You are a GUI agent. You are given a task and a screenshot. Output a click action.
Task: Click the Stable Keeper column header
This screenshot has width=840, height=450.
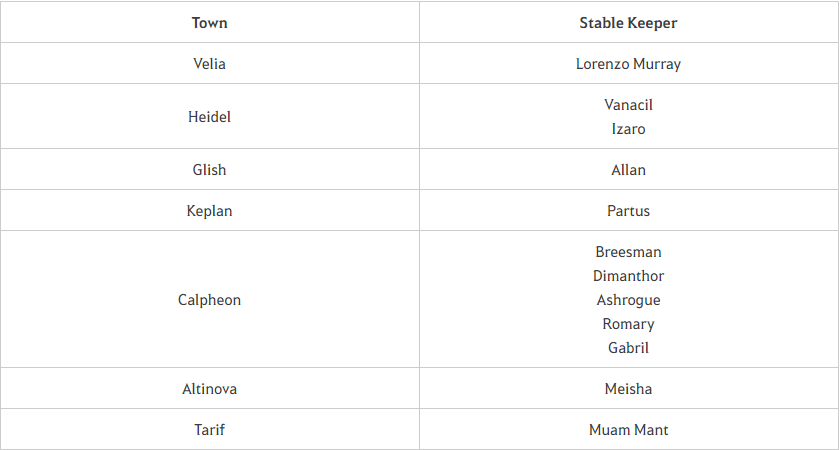tap(628, 22)
